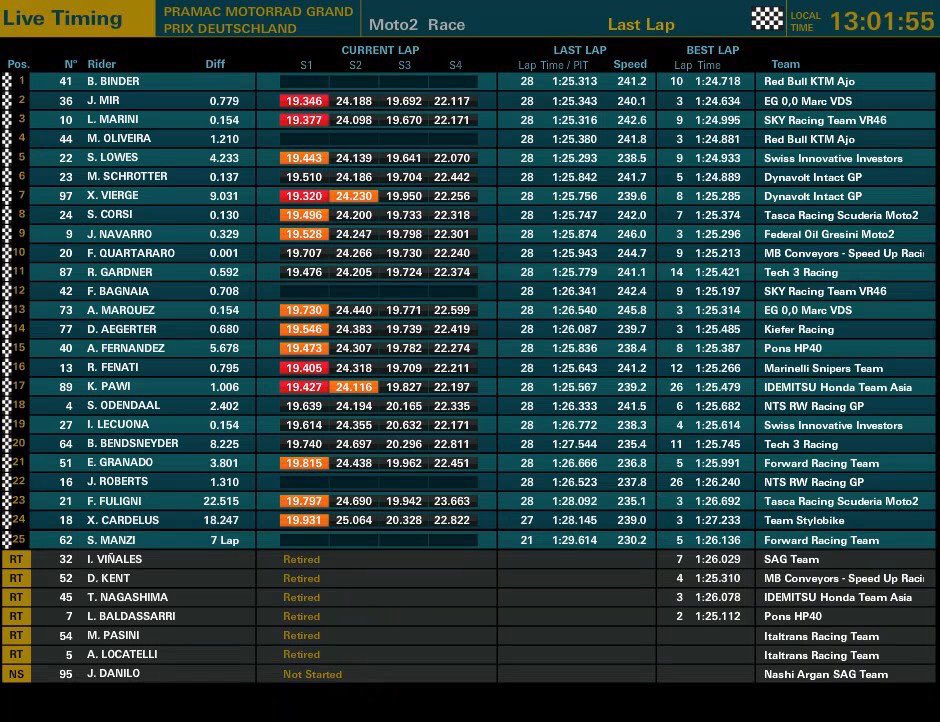
Task: Click the Diff column header
Action: click(215, 64)
